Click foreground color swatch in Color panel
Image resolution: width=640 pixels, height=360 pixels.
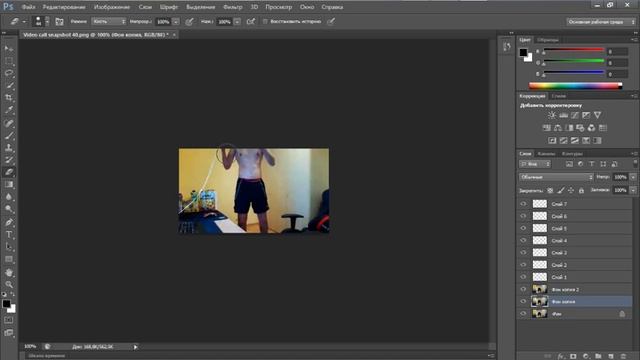[x=523, y=52]
